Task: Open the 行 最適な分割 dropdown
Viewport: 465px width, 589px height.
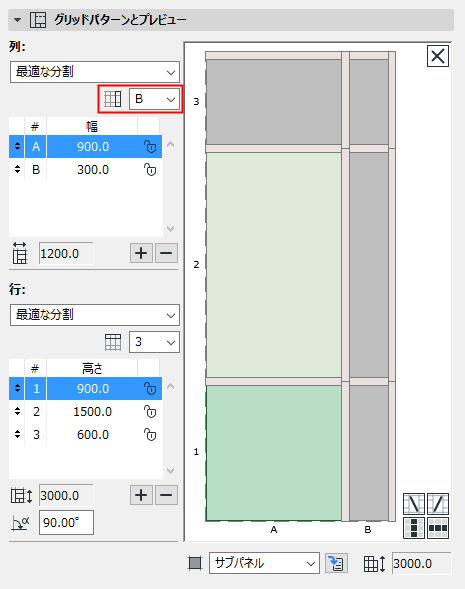Action: 95,315
